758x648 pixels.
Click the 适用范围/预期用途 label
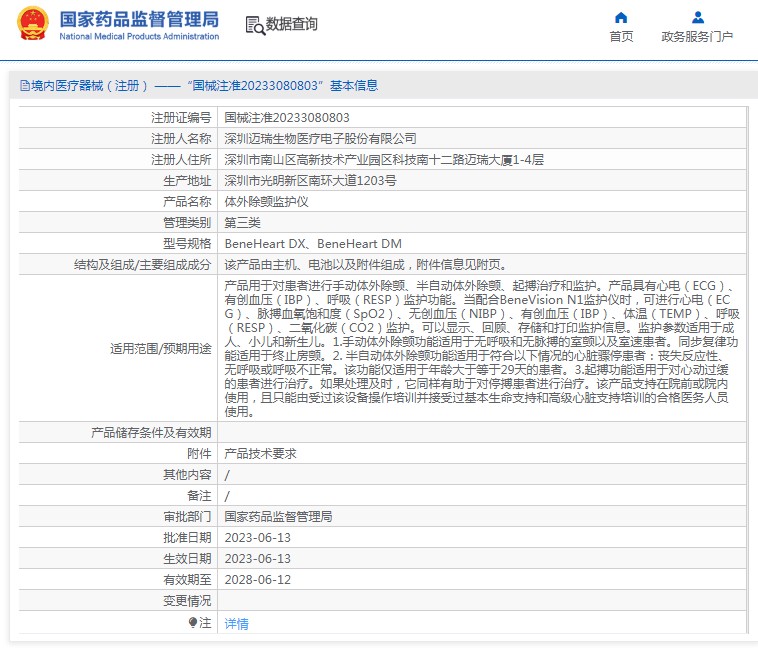tap(161, 348)
